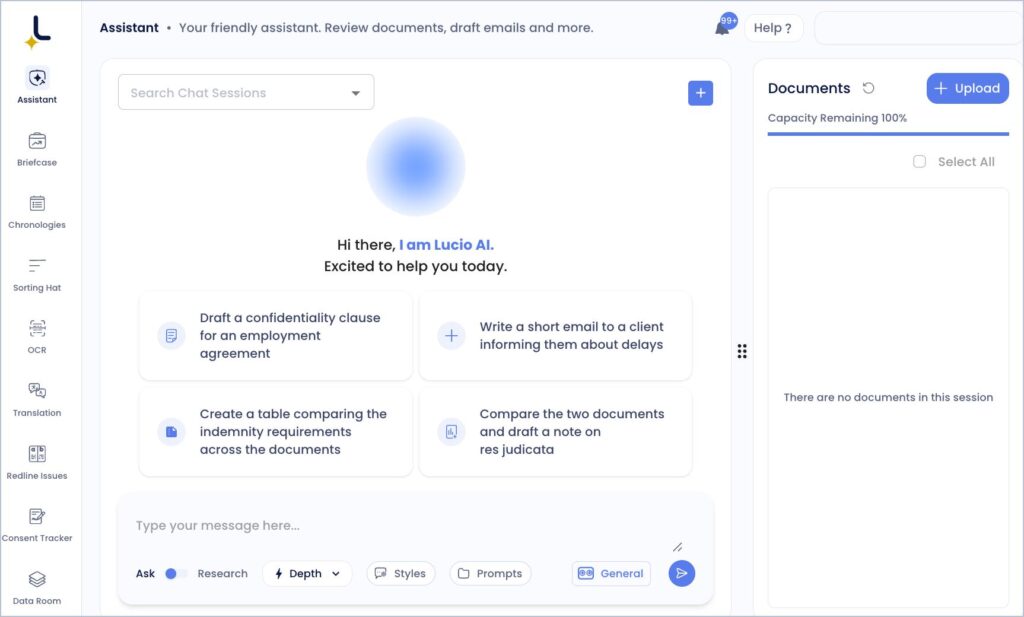Click the 'Ask' mode label
The image size is (1024, 617).
(145, 573)
